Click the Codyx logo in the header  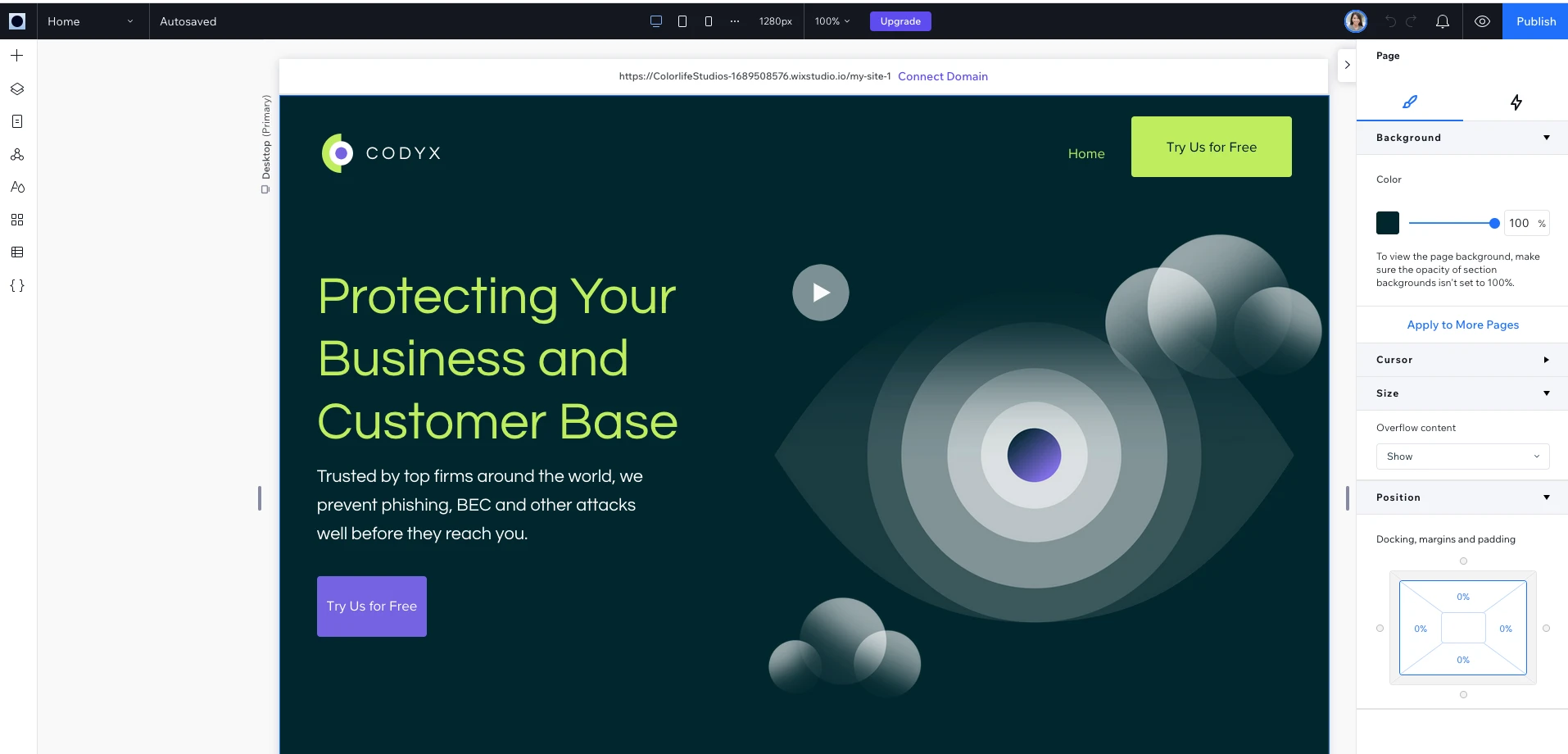coord(382,153)
